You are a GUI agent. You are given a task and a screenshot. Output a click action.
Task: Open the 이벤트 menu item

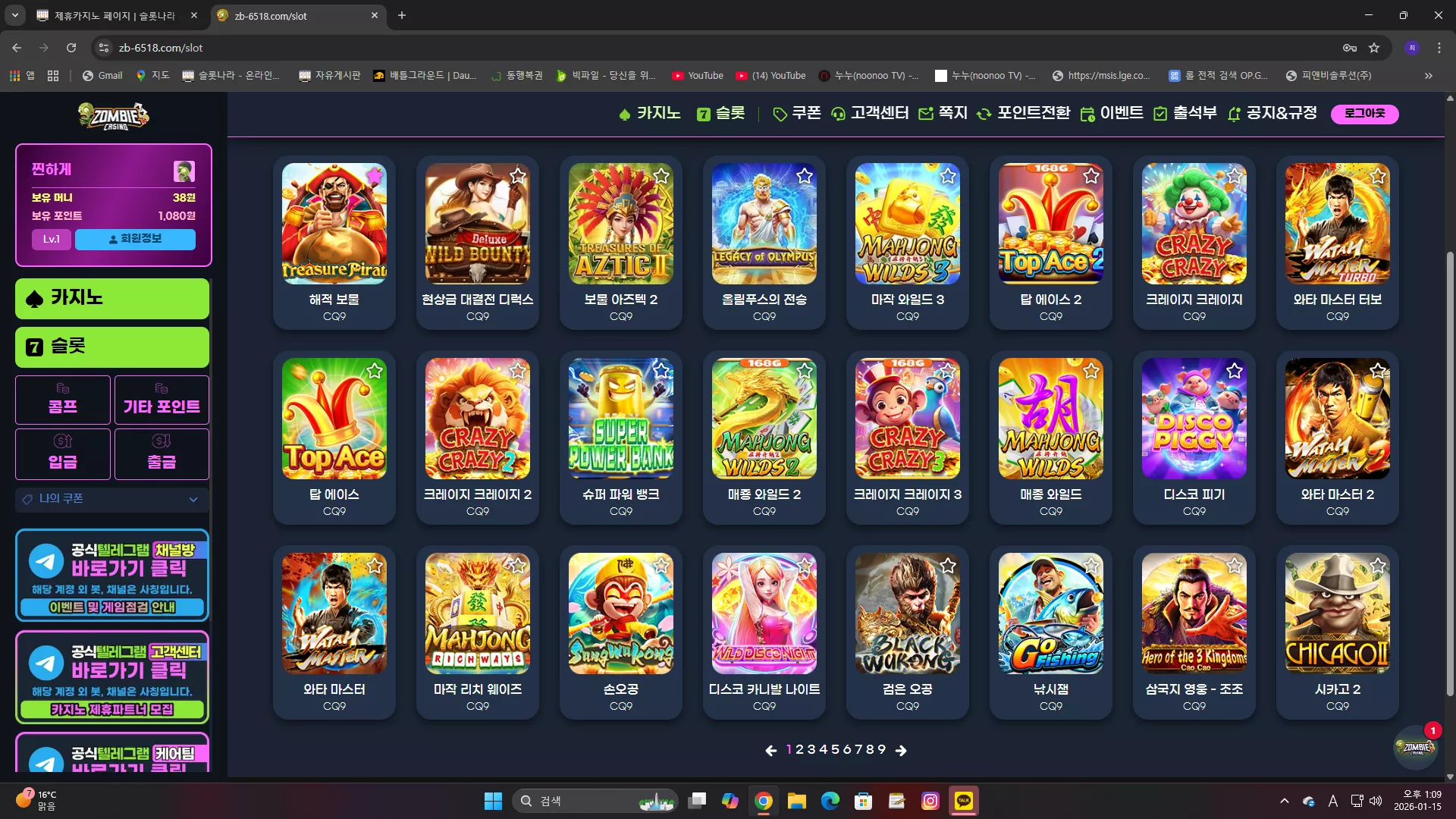coord(1111,113)
